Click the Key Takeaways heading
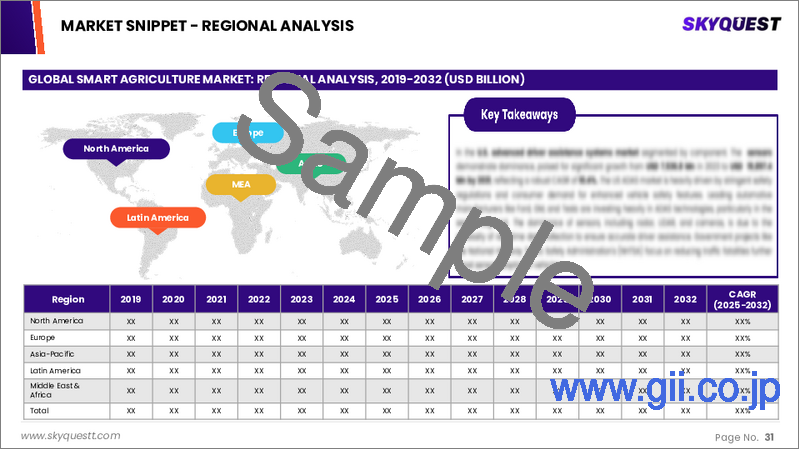Screen dimensions: 800x450 (x=519, y=115)
